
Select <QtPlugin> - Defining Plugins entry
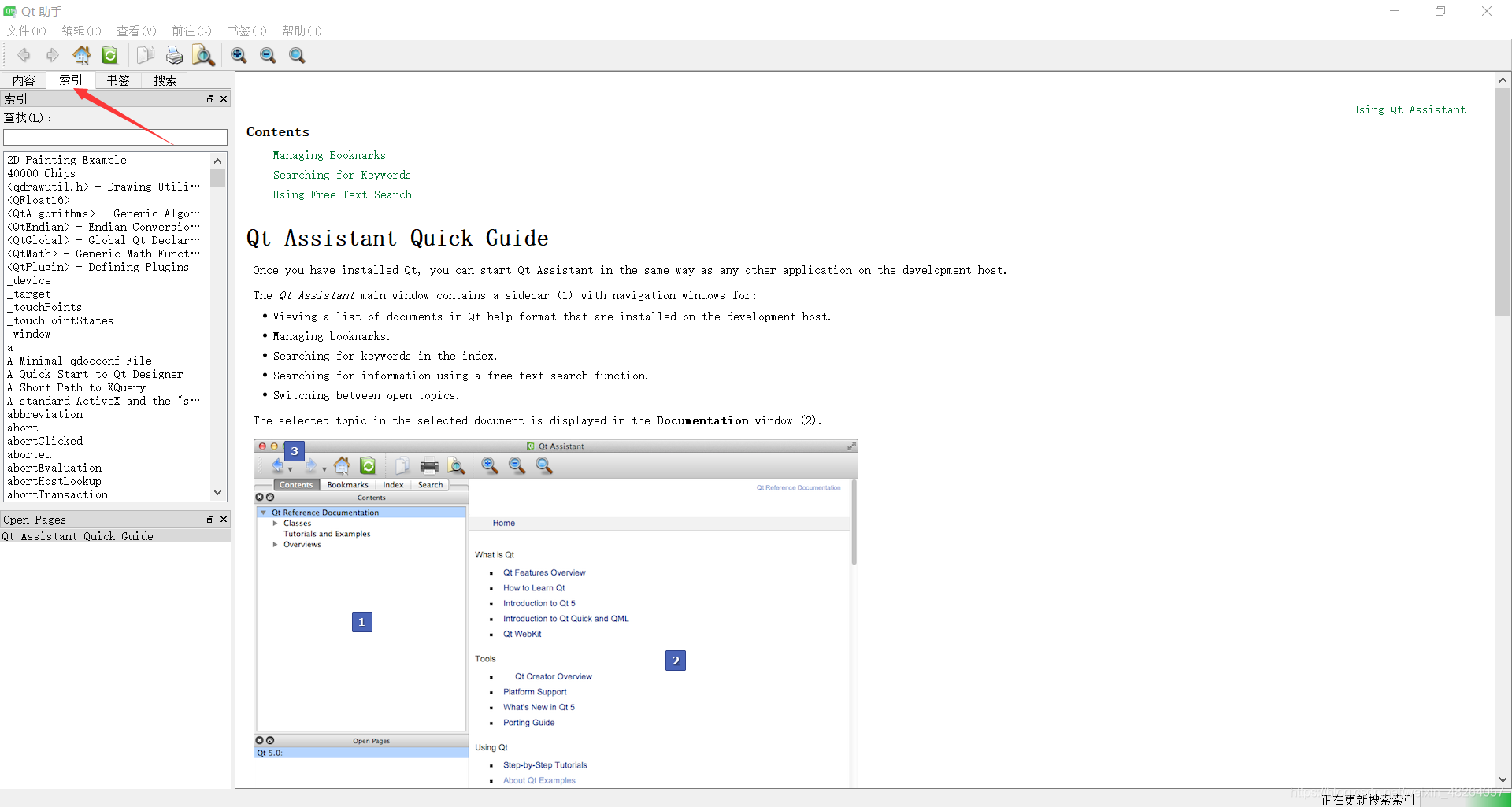pos(98,267)
